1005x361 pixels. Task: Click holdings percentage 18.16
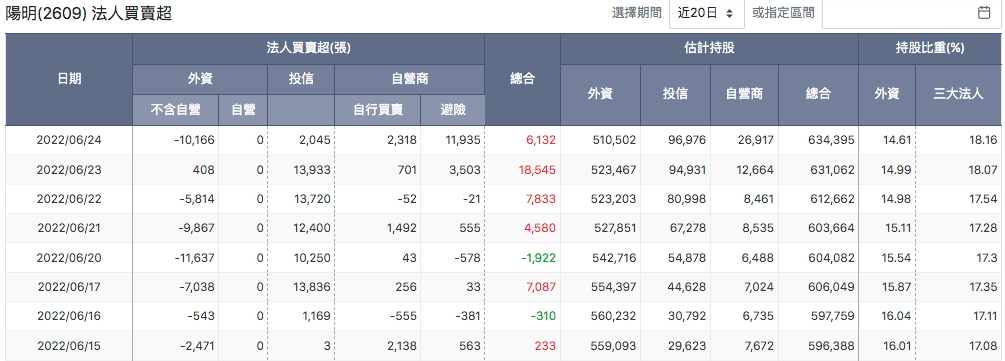984,140
